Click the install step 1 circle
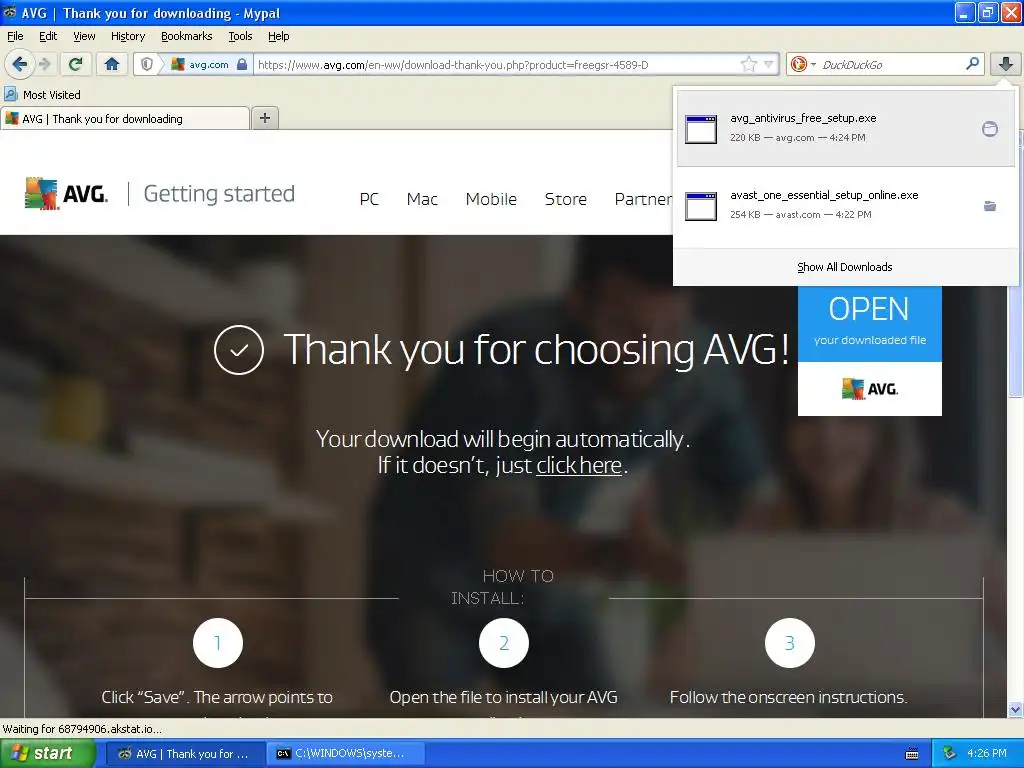Image resolution: width=1024 pixels, height=768 pixels. coord(217,643)
